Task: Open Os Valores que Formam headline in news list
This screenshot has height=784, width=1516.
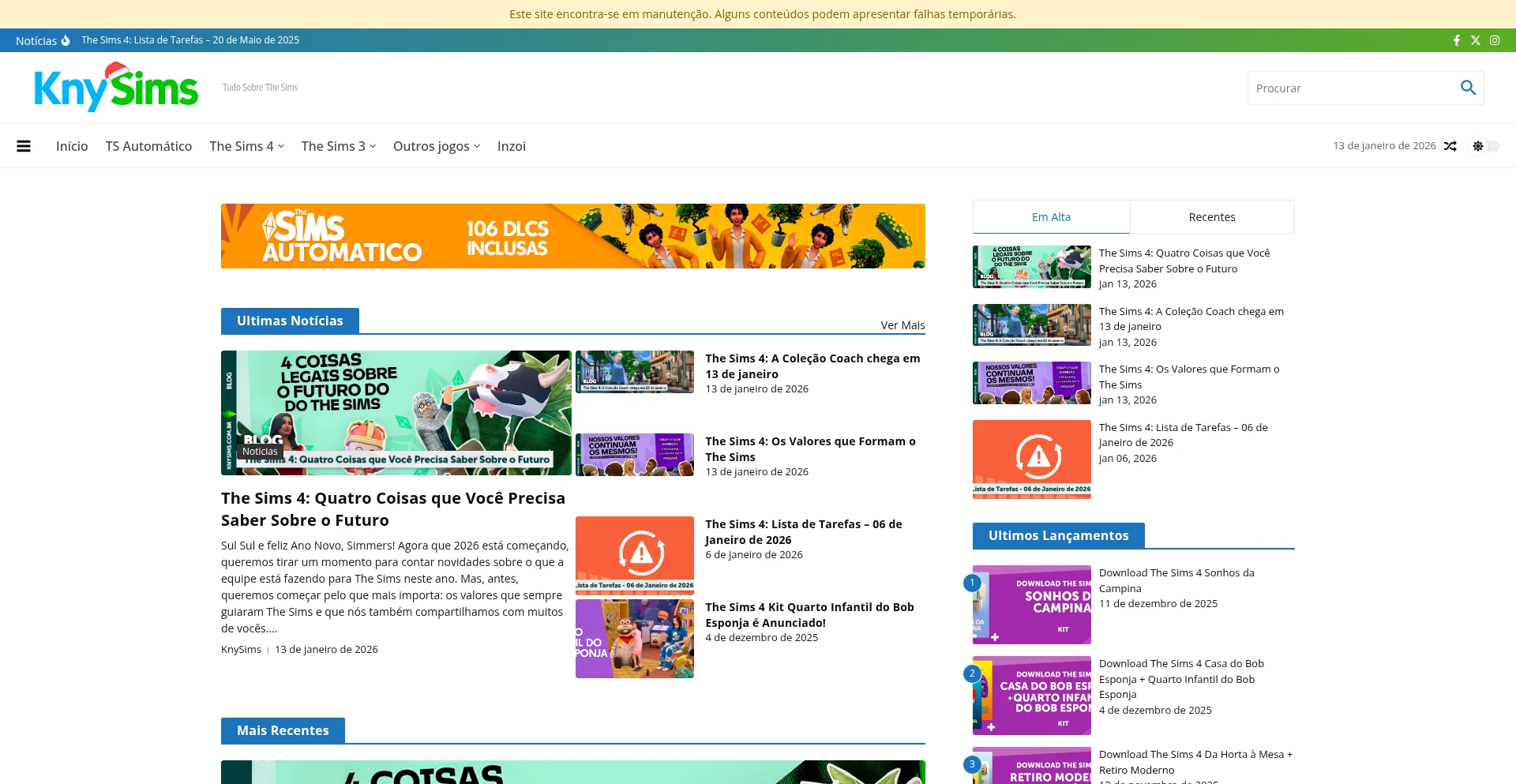Action: (x=810, y=449)
